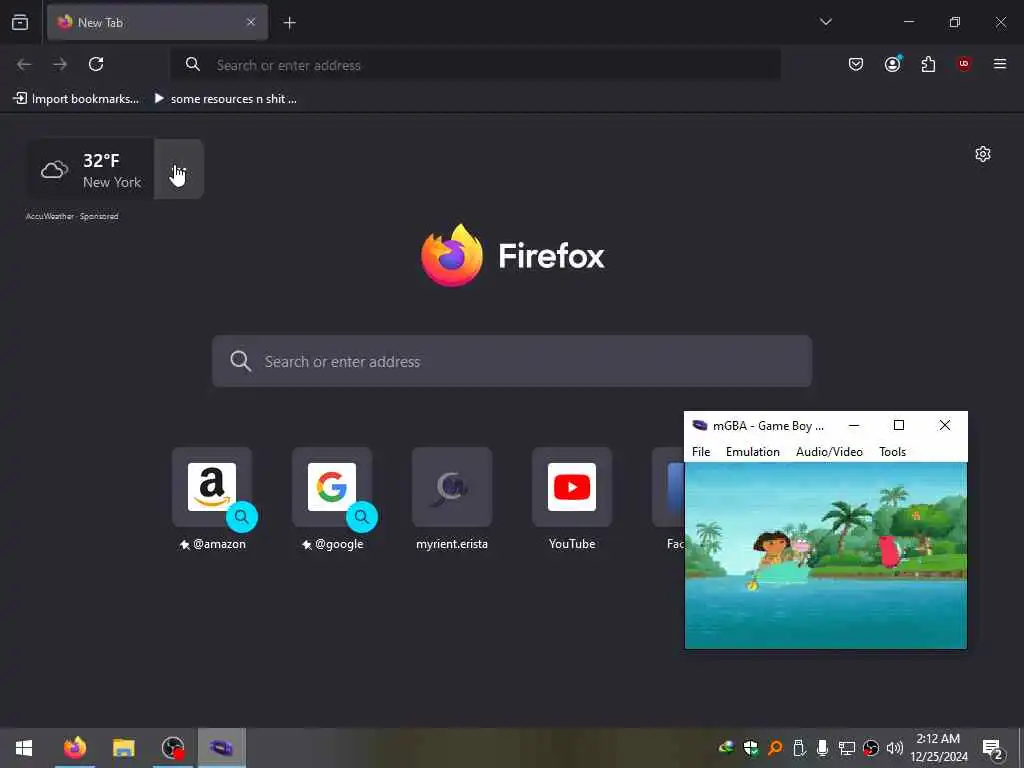1024x768 pixels.
Task: Open the network status tray icon
Action: click(846, 748)
